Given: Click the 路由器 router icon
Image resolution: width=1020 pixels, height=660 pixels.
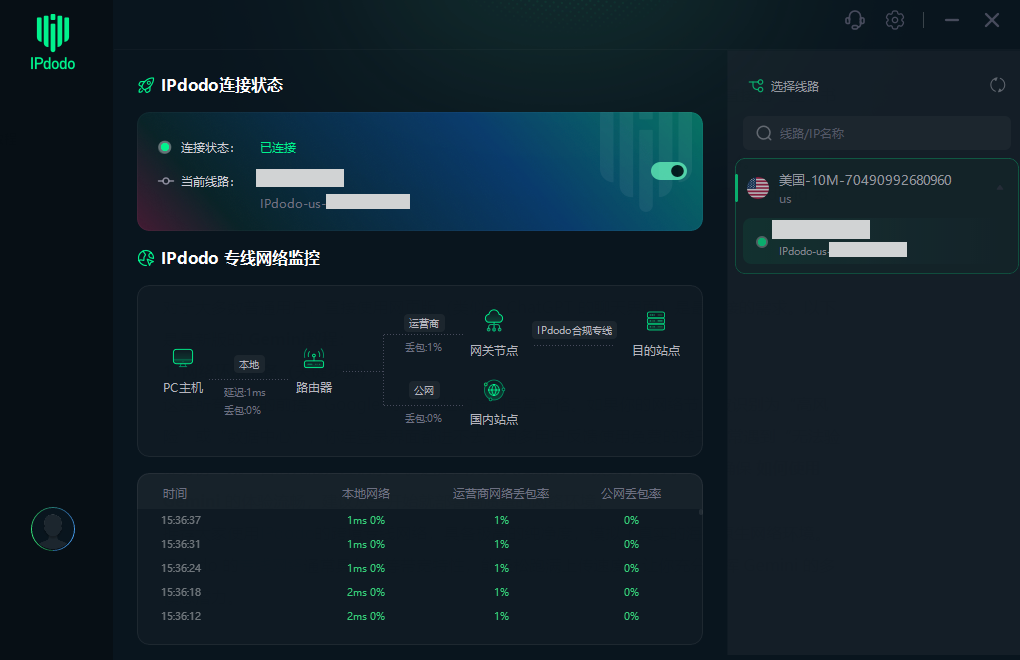Looking at the screenshot, I should 314,358.
